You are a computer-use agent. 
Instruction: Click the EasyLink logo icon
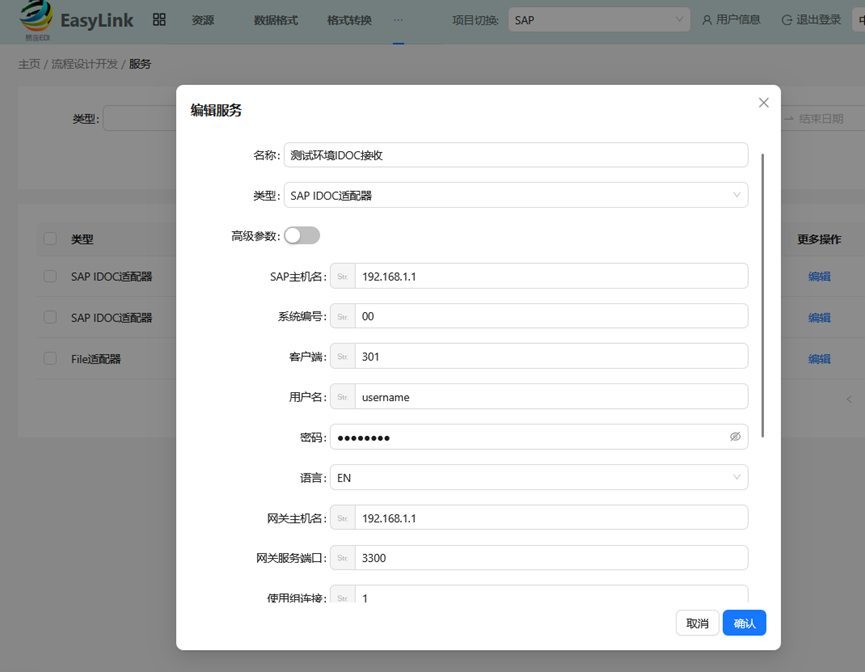coord(37,18)
